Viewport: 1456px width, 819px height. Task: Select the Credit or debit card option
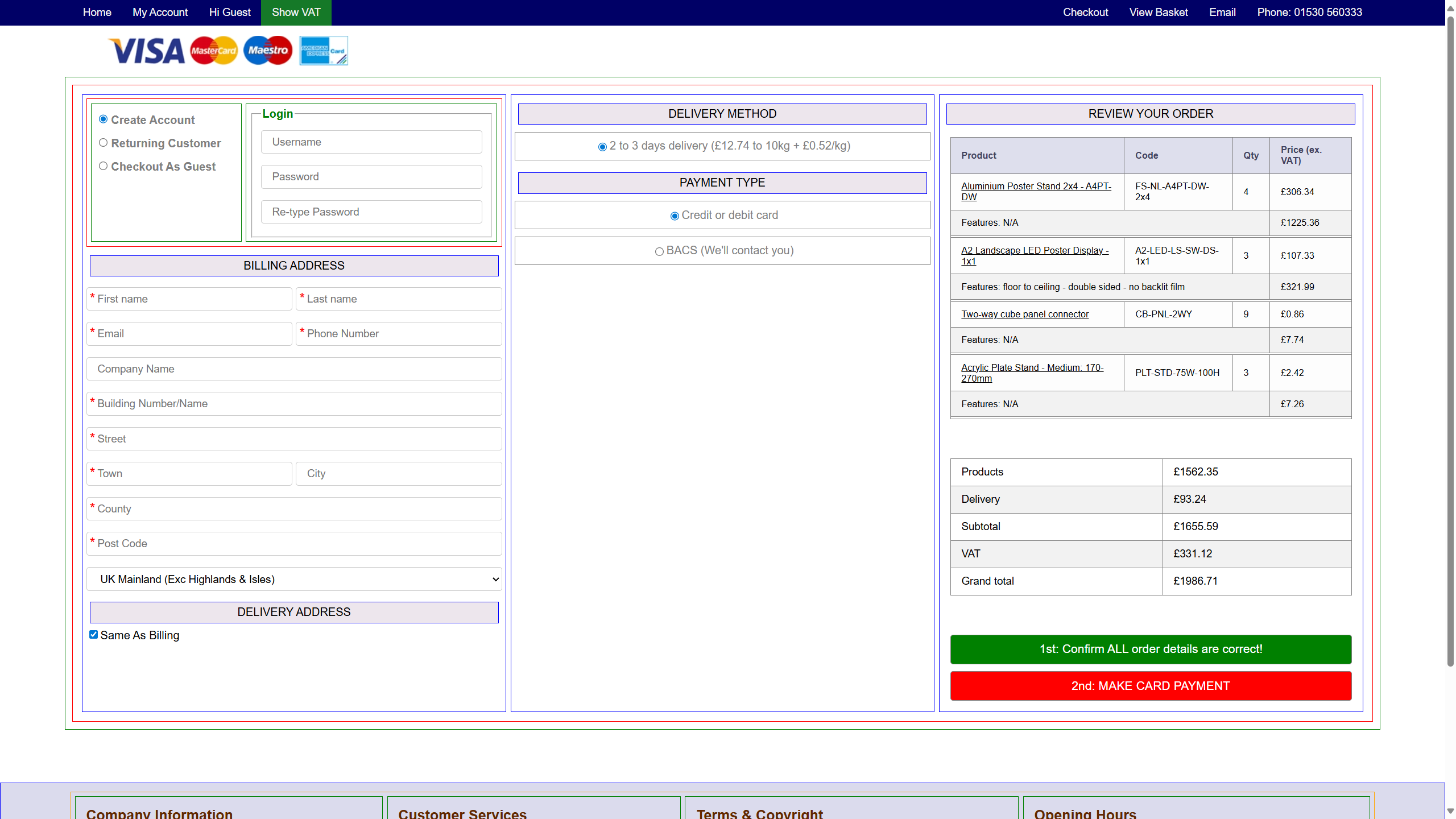[x=675, y=216]
